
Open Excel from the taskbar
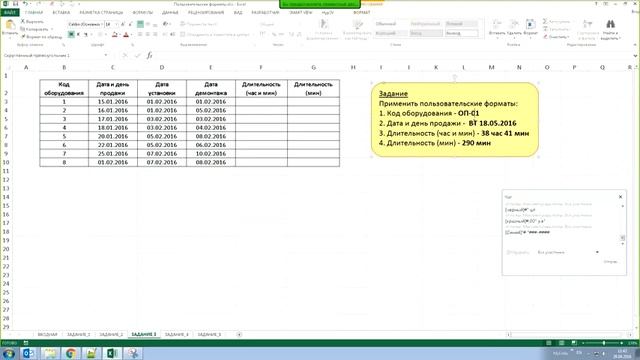[x=112, y=353]
